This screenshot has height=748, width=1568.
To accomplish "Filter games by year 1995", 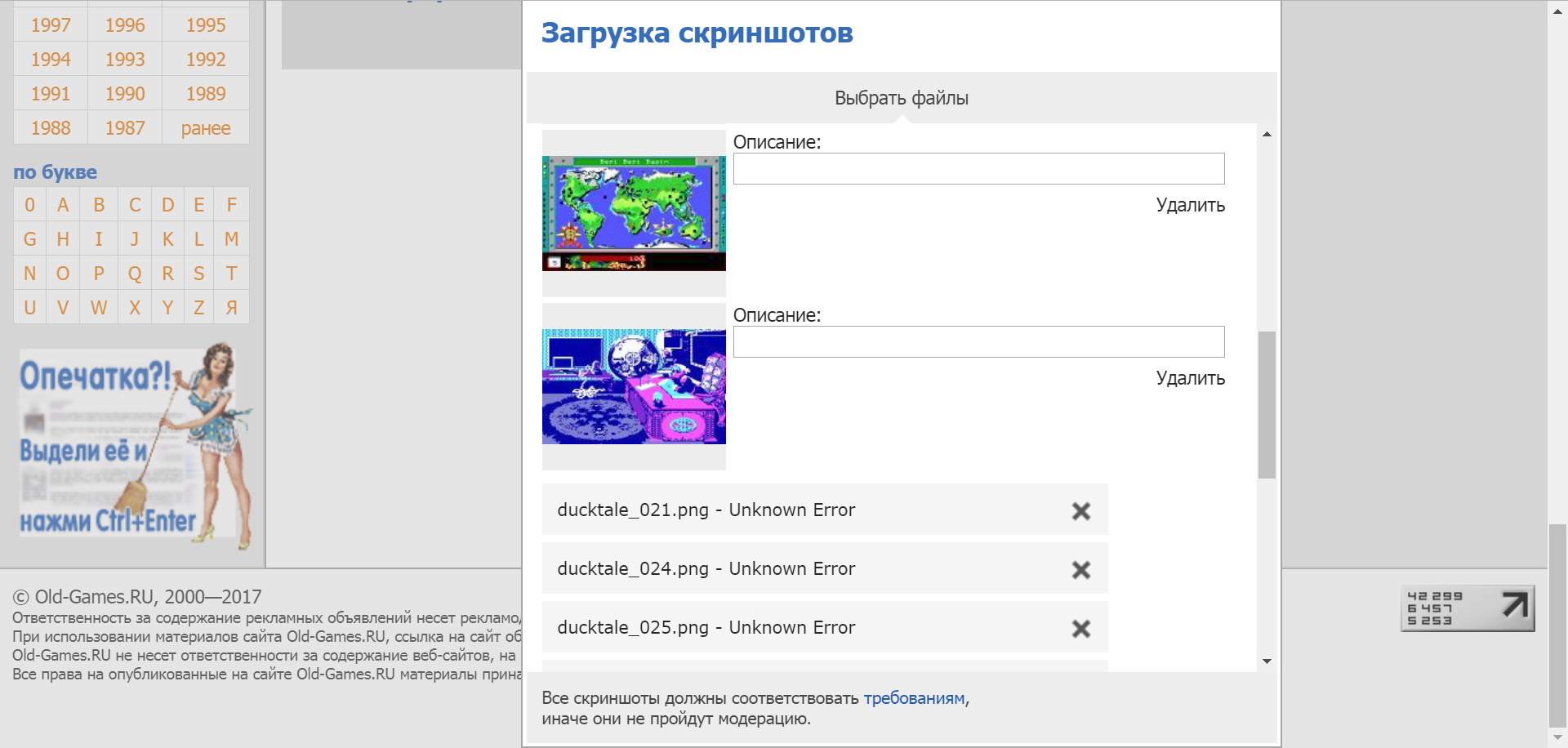I will click(206, 25).
